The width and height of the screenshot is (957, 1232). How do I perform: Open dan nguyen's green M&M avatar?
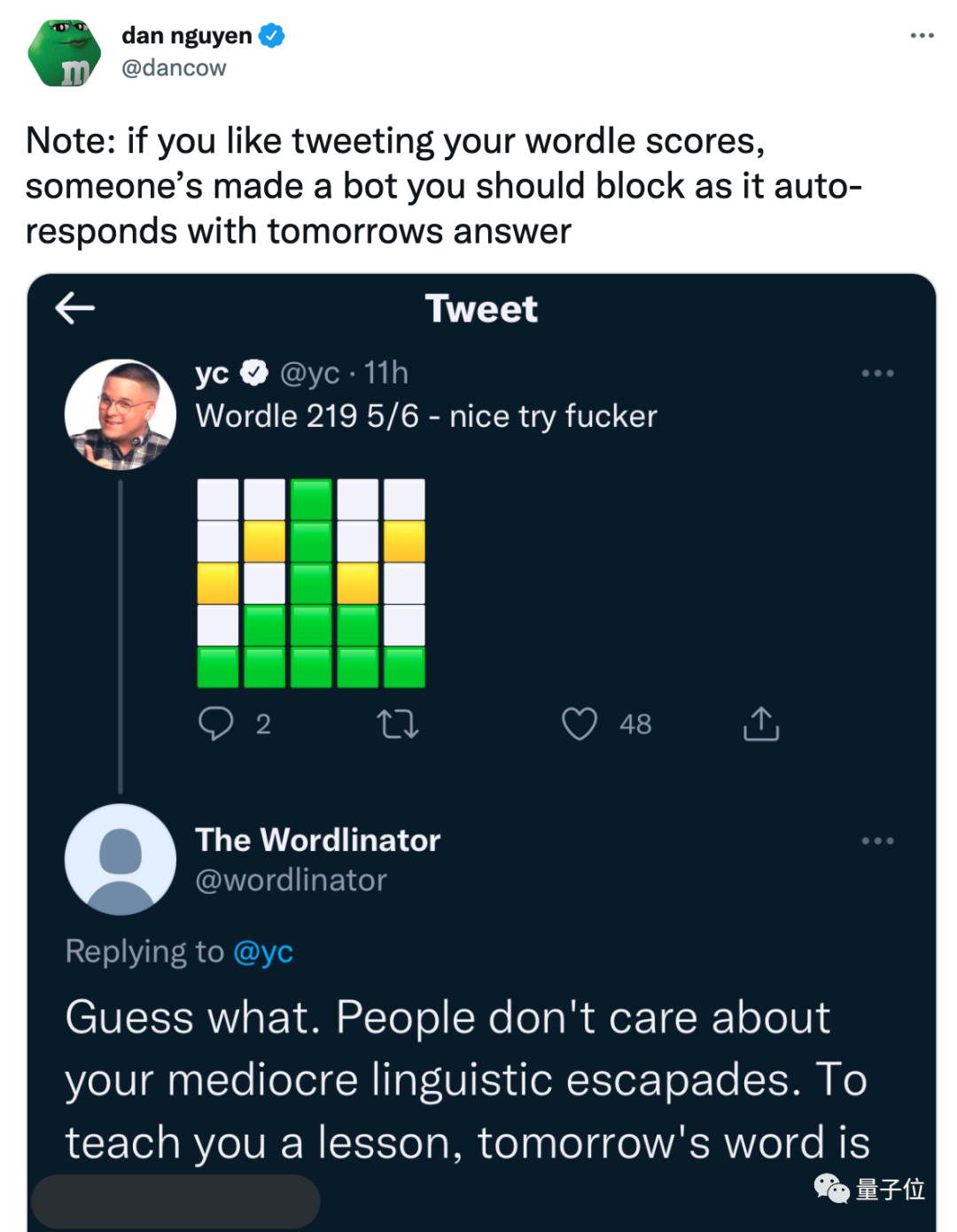(x=64, y=53)
